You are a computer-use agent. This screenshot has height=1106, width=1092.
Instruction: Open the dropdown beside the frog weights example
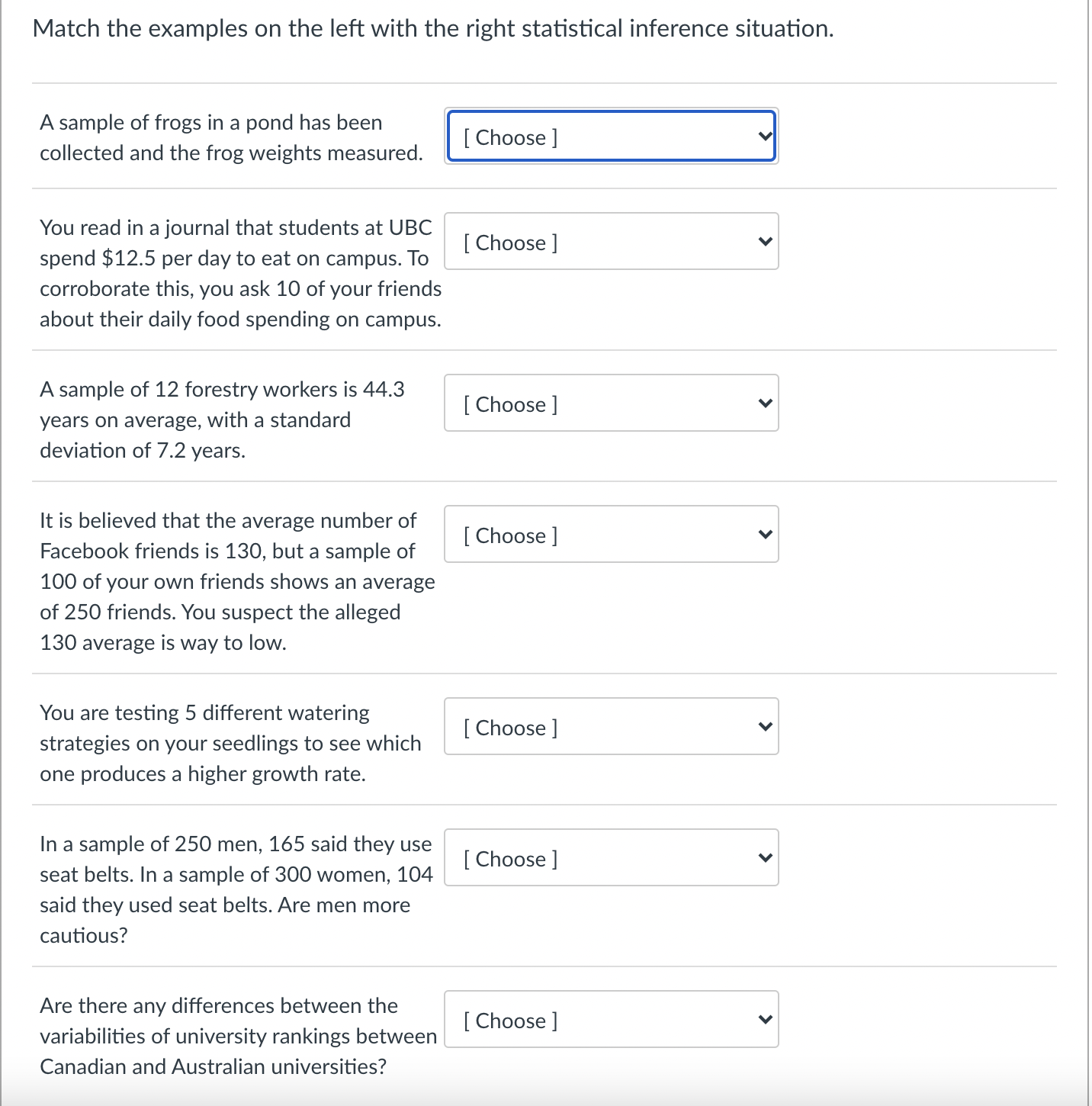[610, 137]
